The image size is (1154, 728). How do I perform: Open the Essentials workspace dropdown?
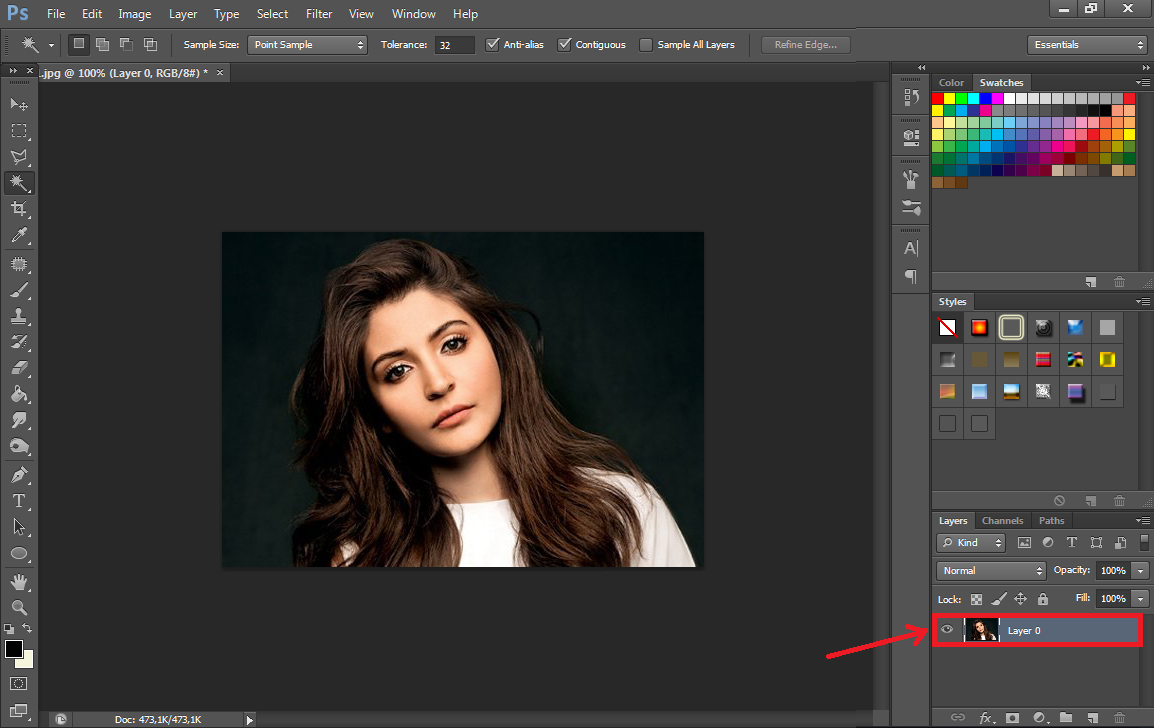[x=1087, y=44]
